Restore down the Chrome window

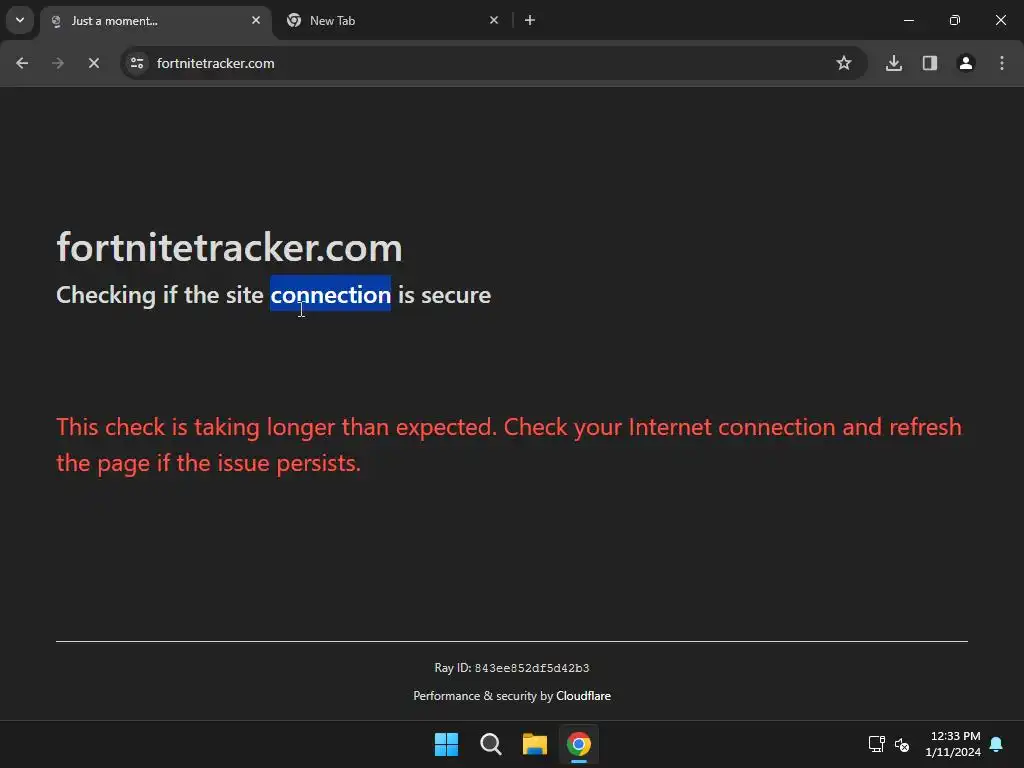(x=955, y=20)
